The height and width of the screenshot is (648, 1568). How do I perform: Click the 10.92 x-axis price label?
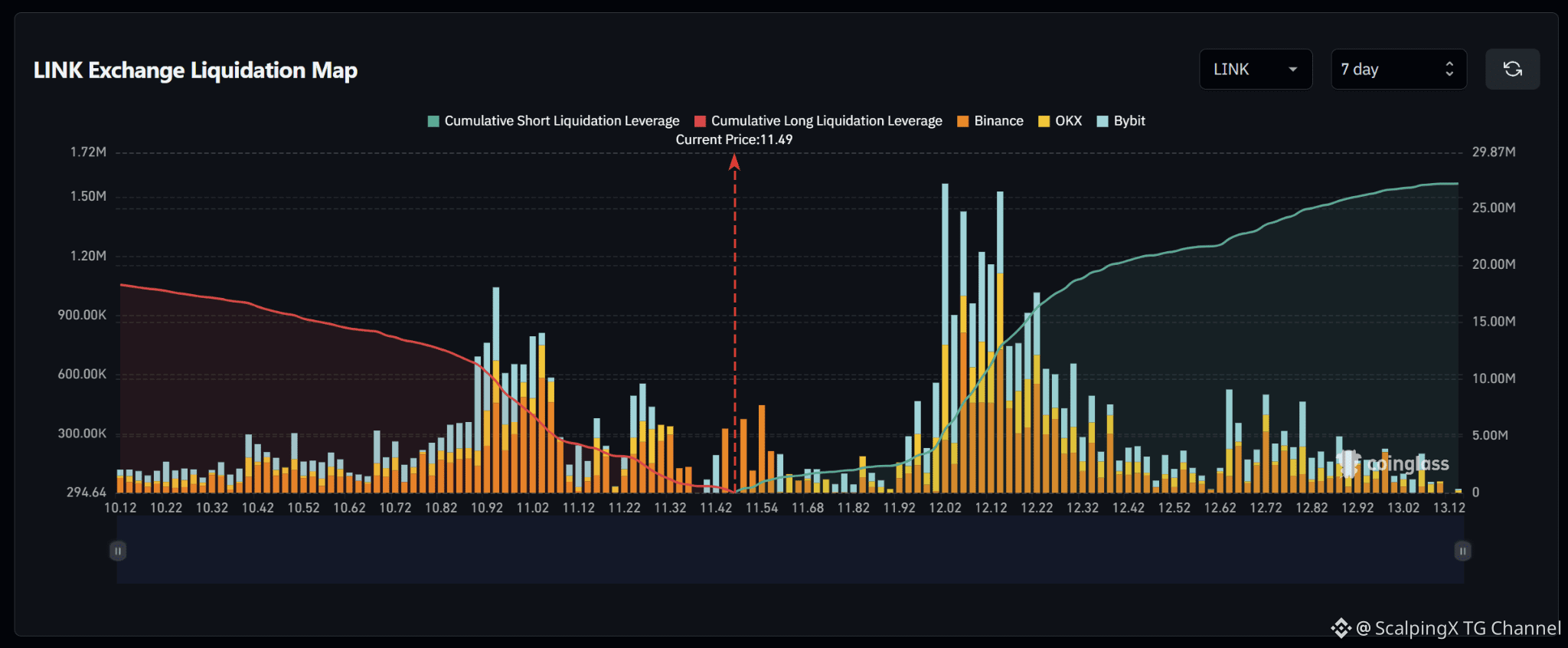click(x=487, y=508)
